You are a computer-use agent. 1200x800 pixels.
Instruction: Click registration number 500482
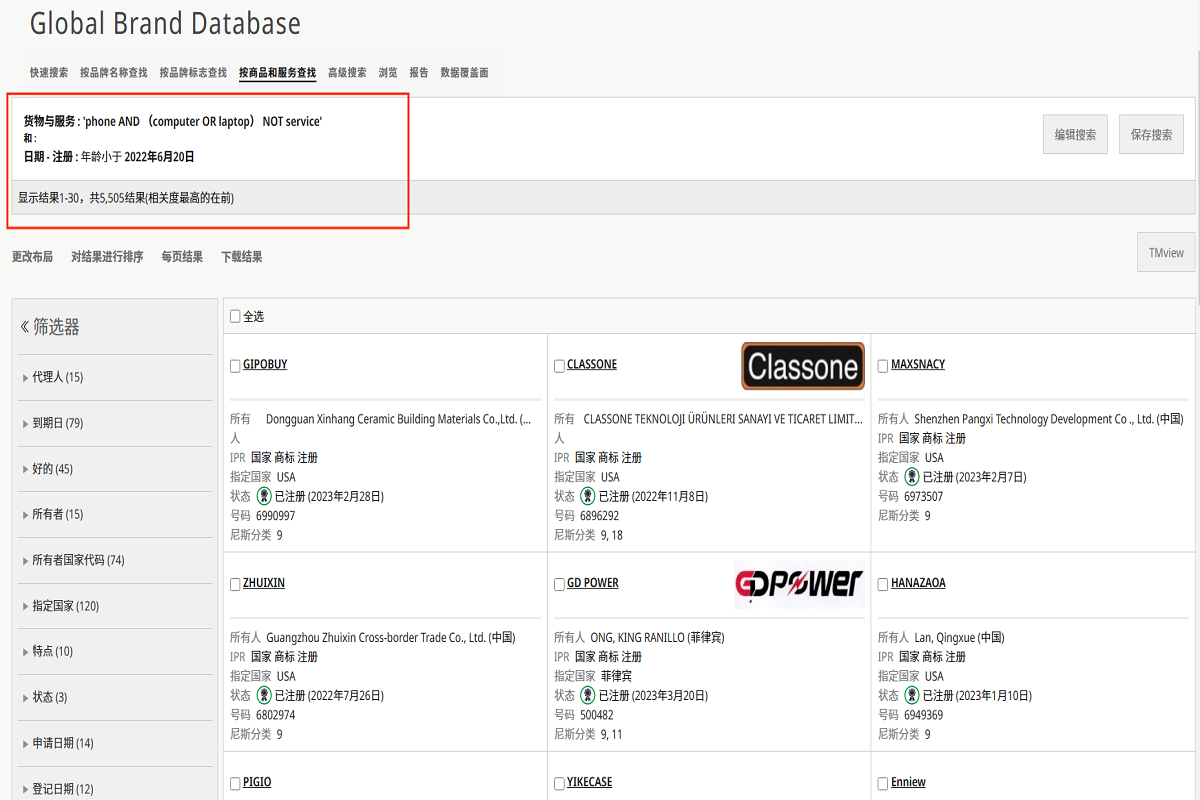point(597,715)
